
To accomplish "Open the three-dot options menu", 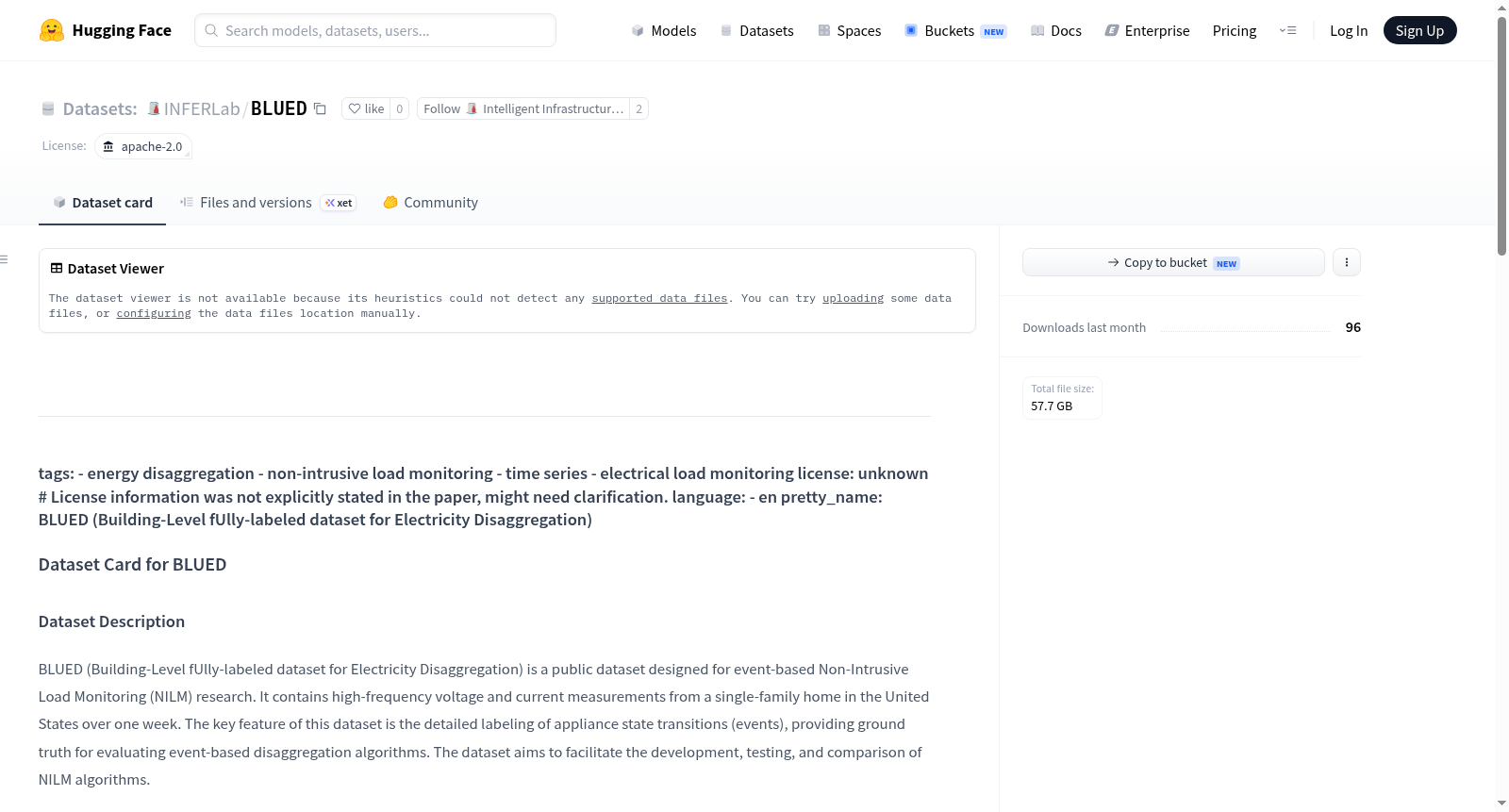I will click(1347, 262).
